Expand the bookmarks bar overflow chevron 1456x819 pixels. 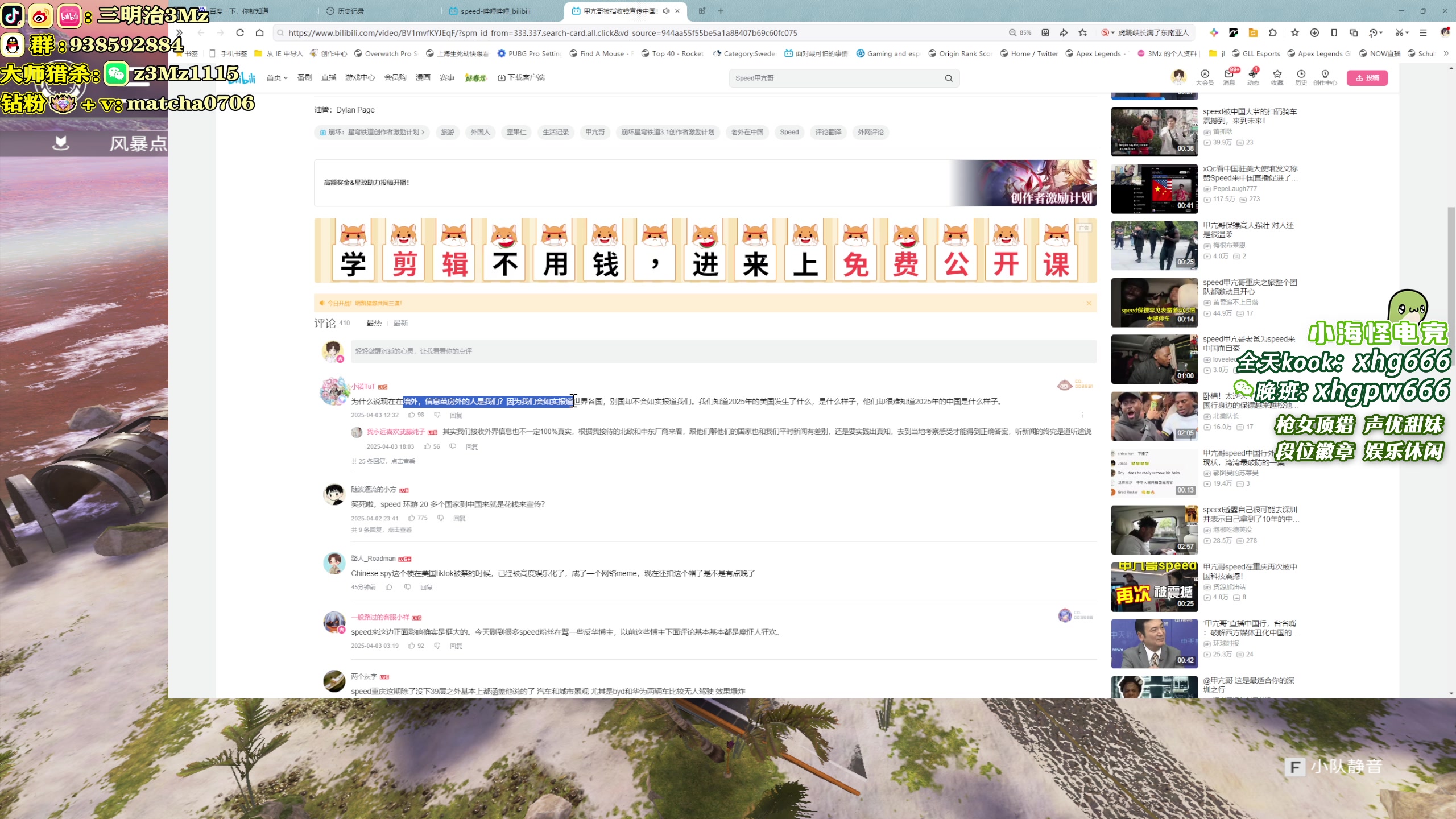click(1446, 53)
